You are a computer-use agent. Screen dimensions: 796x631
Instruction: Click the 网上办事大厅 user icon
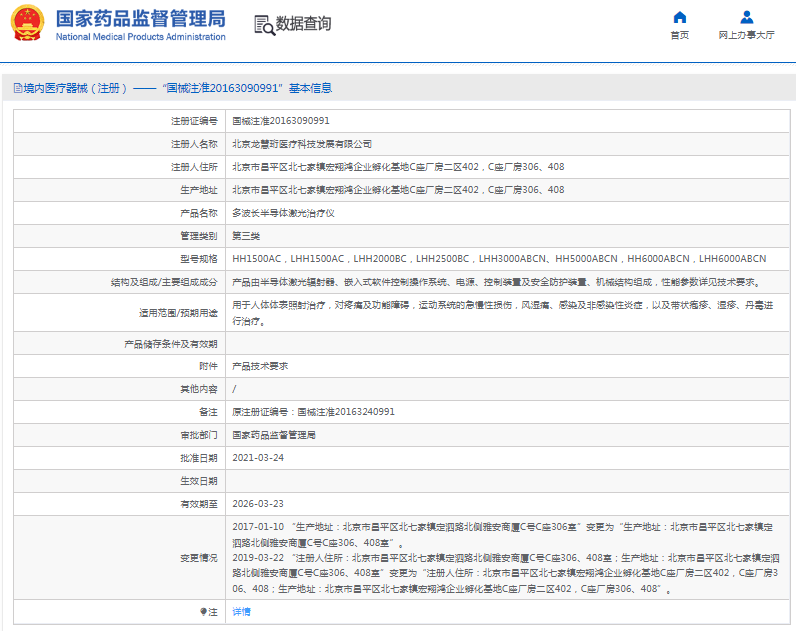pos(746,18)
